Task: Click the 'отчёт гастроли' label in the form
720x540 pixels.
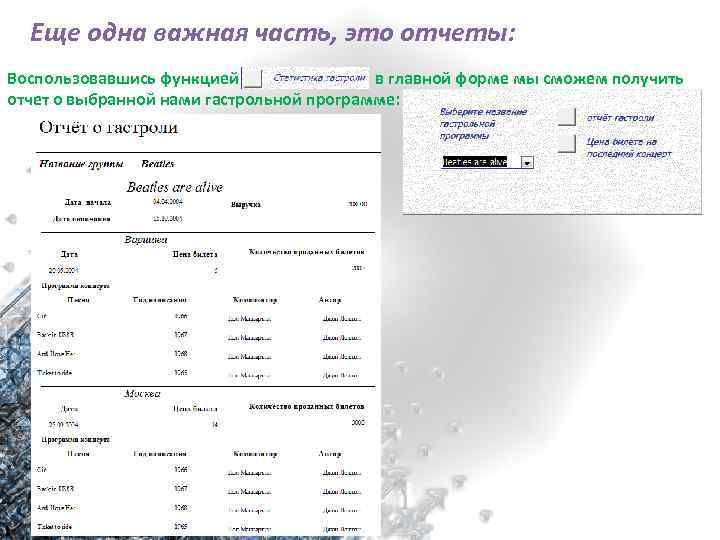Action: click(620, 118)
